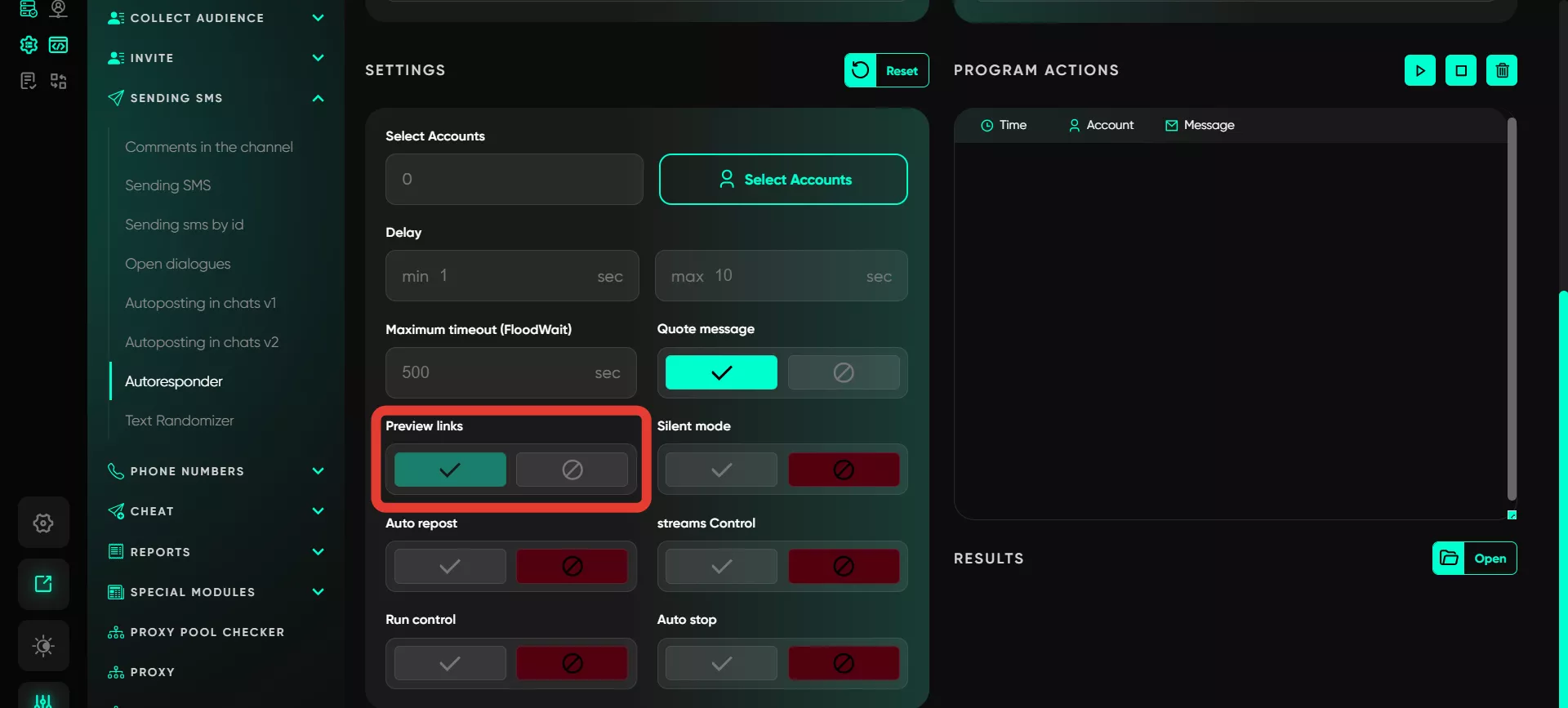This screenshot has width=1568, height=708.
Task: Enable Quote message with checkmark
Action: pos(721,372)
